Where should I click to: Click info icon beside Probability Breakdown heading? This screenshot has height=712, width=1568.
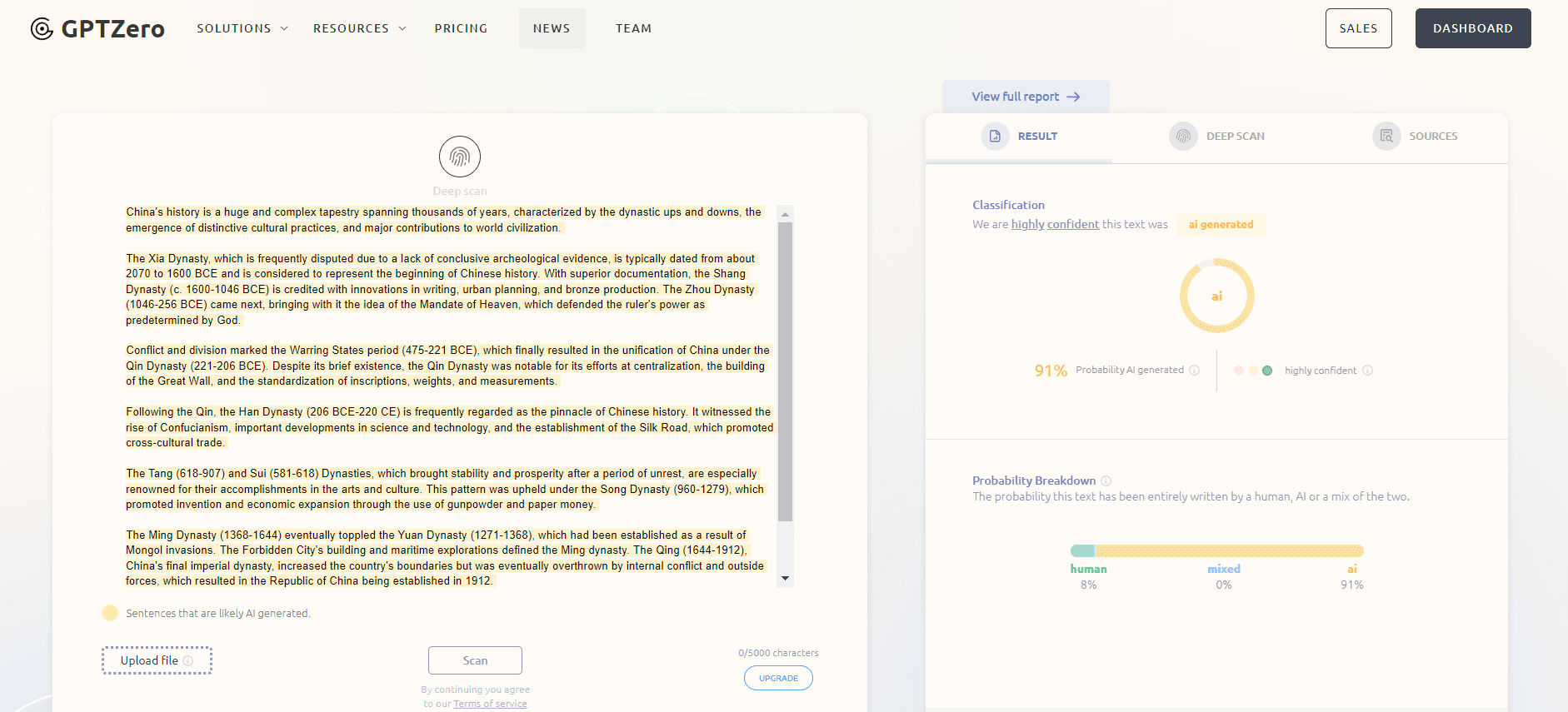1106,480
